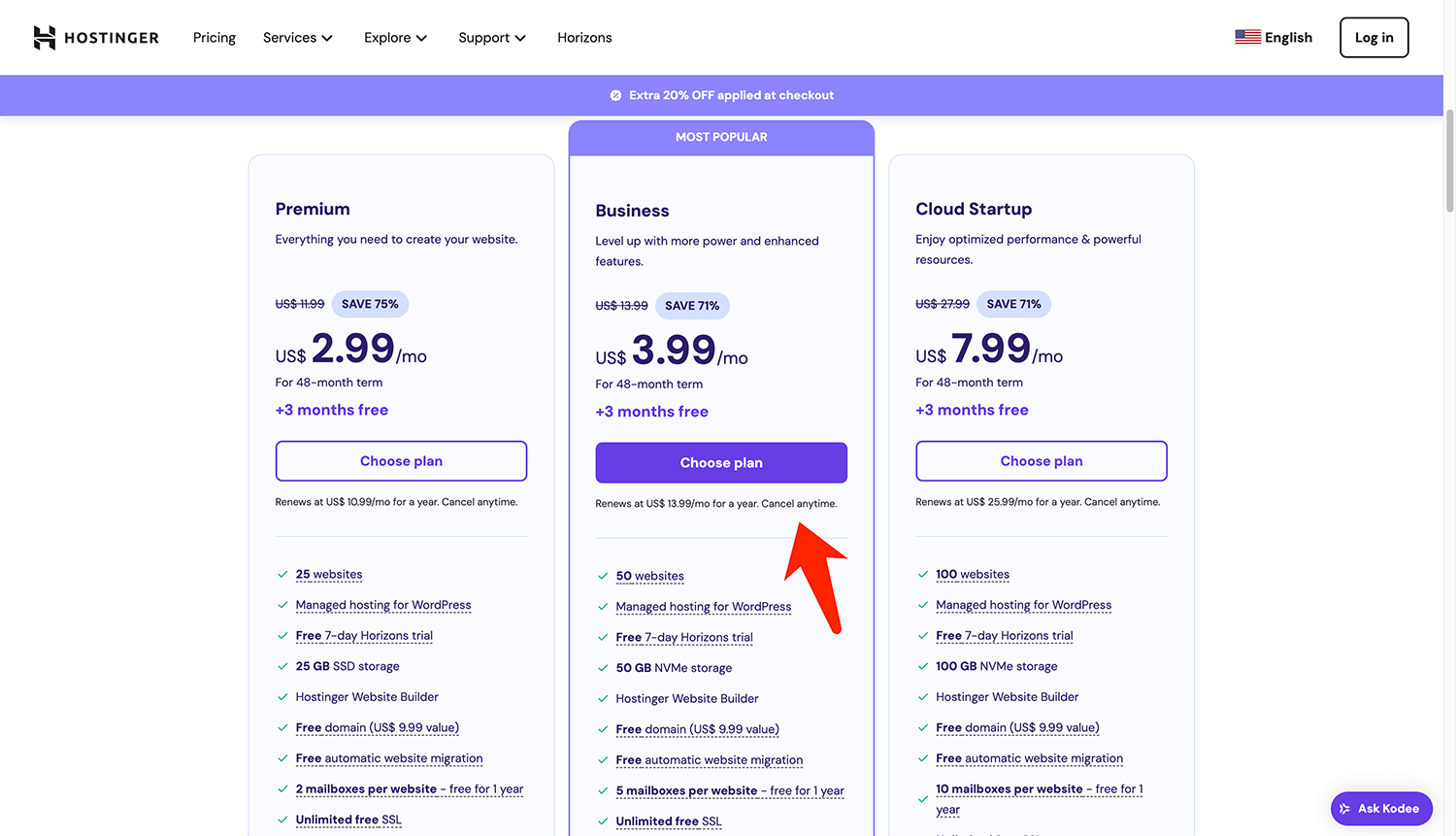Click the checkmark beside '100 websites'
The height and width of the screenshot is (836, 1456).
[923, 575]
